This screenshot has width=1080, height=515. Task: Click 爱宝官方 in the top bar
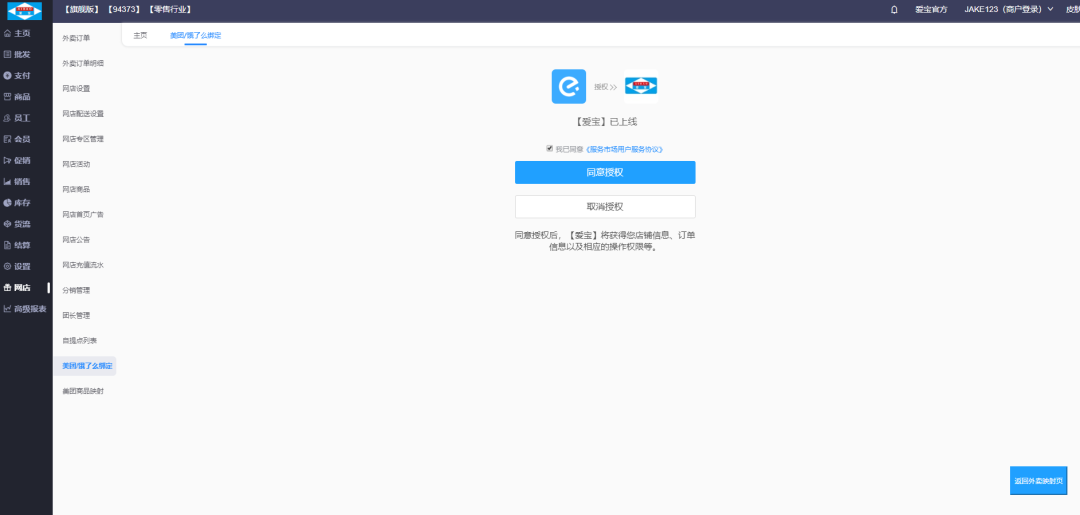point(931,10)
